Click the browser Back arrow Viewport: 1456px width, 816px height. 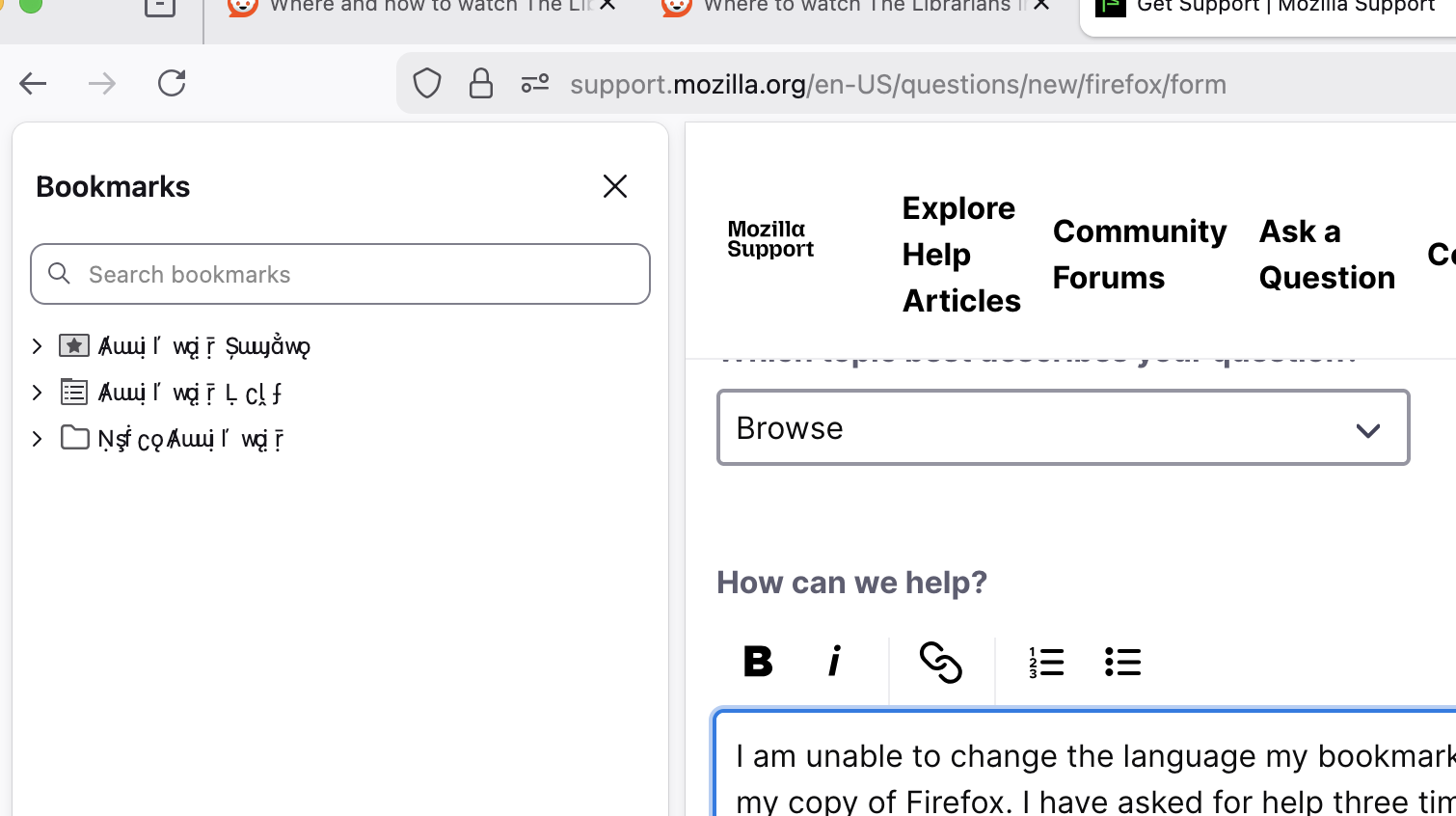pos(33,84)
